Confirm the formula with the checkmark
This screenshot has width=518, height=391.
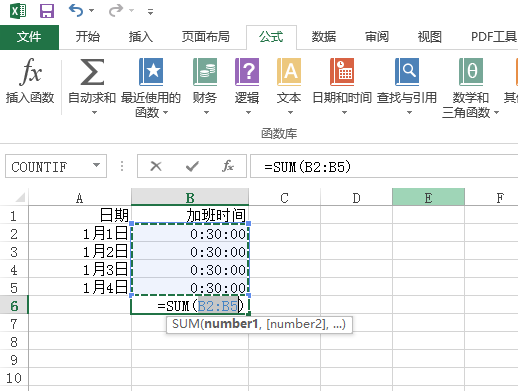(x=192, y=166)
